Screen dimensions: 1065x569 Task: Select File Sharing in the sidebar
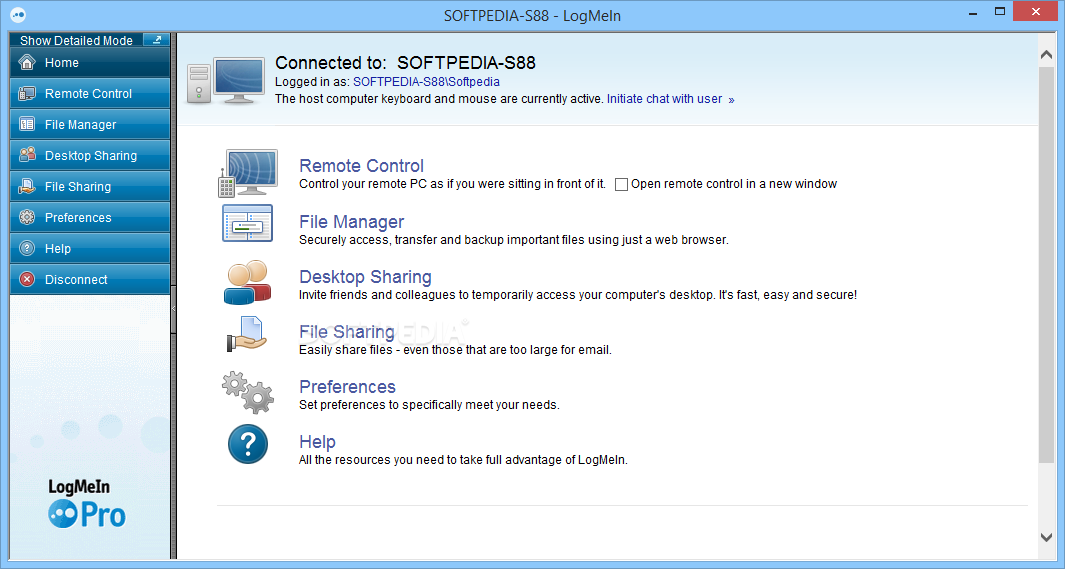(90, 187)
